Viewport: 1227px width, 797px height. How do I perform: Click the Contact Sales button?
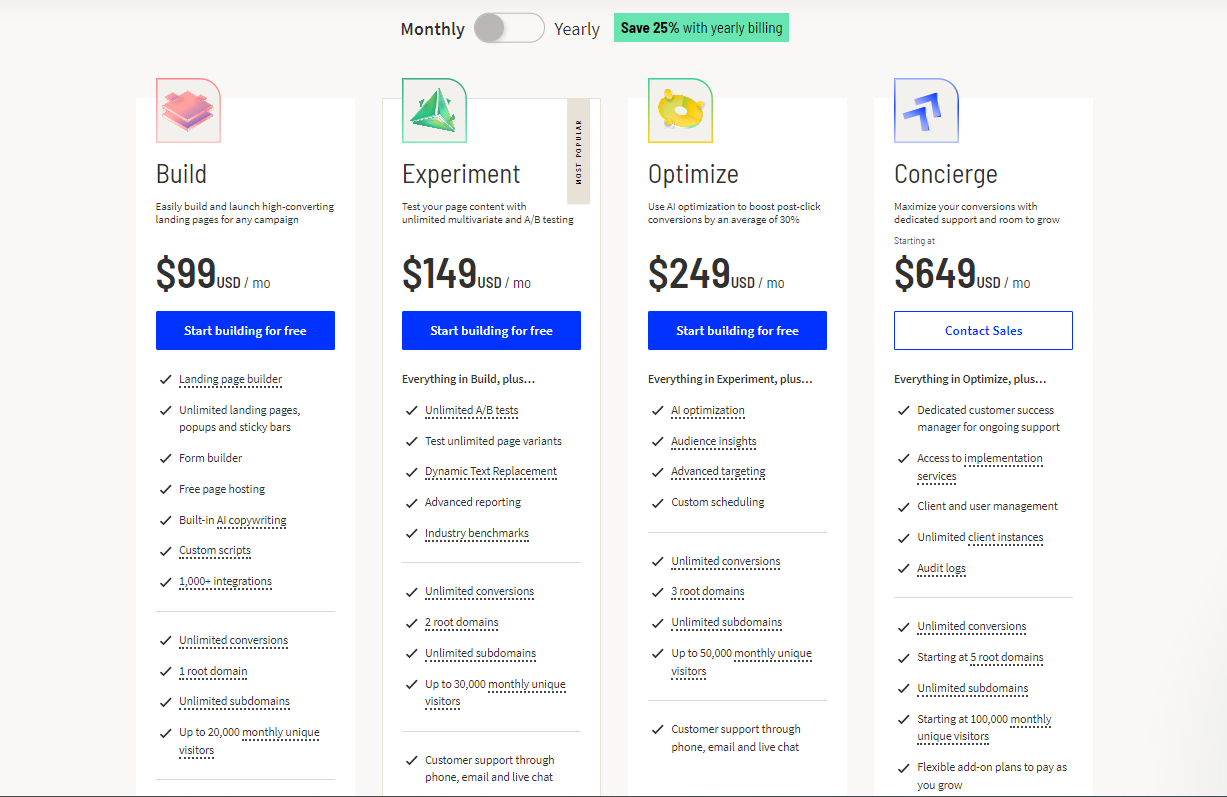click(x=983, y=331)
